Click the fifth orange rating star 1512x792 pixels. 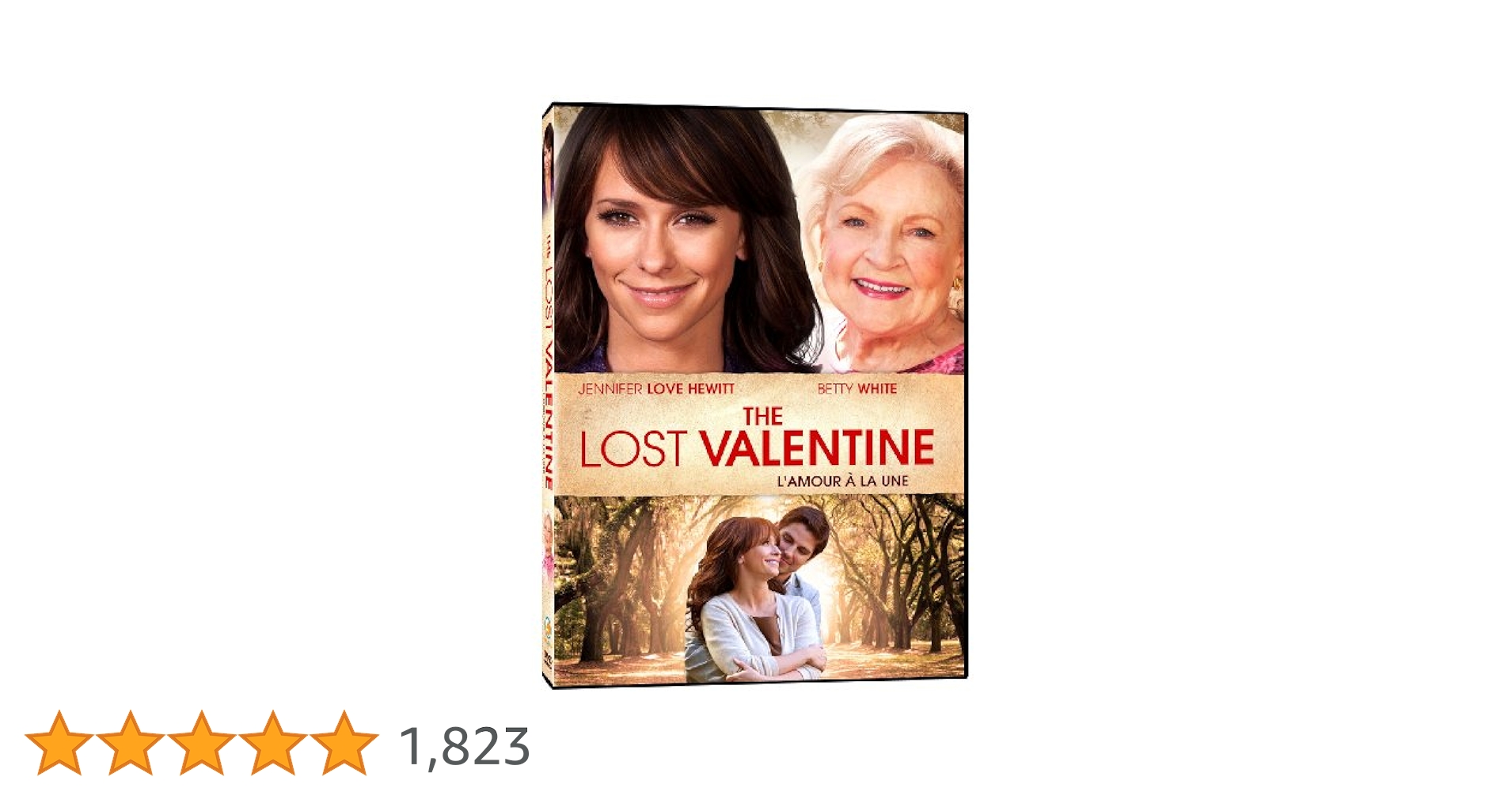[344, 743]
